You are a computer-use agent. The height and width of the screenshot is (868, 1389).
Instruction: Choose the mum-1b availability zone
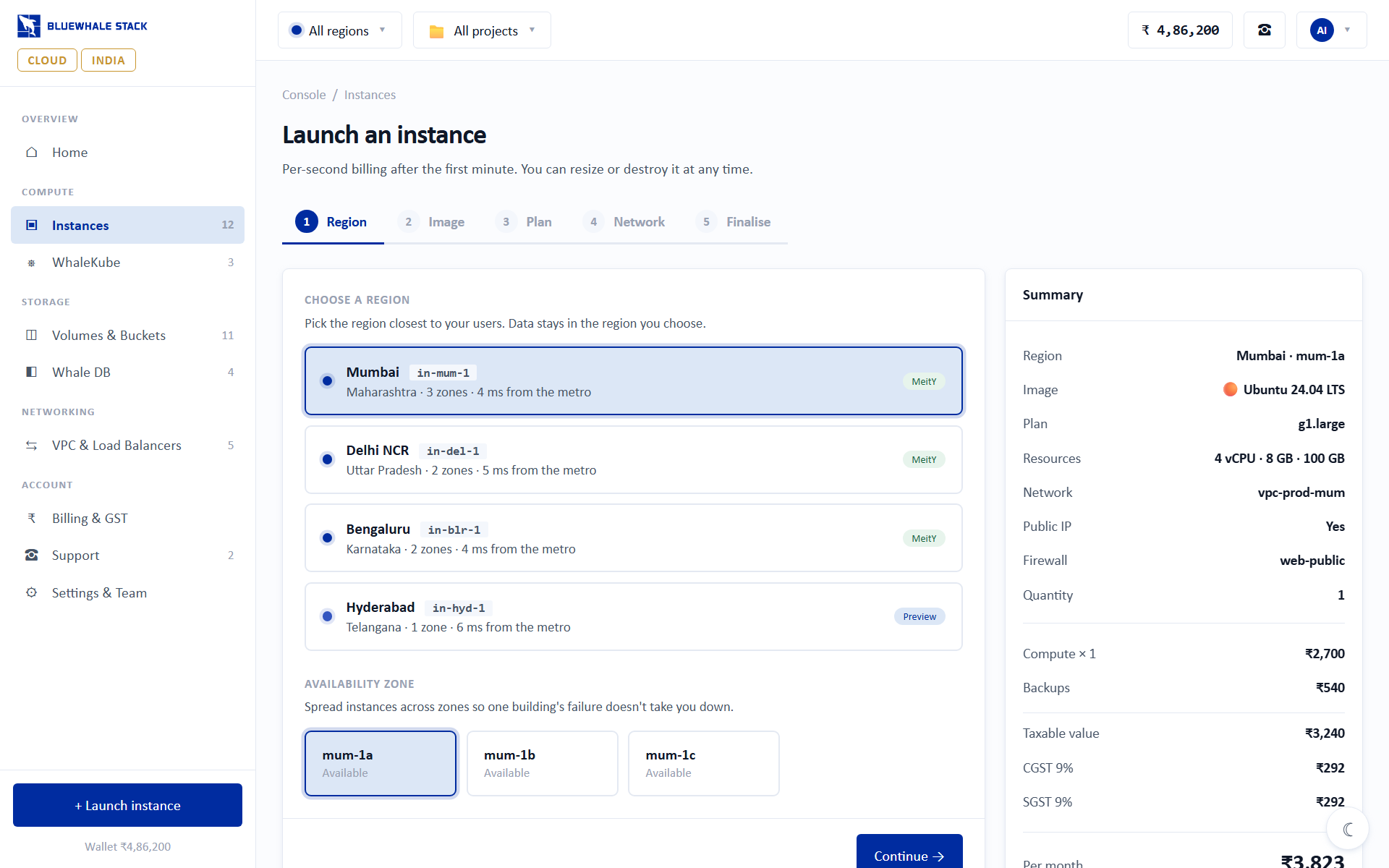tap(542, 763)
